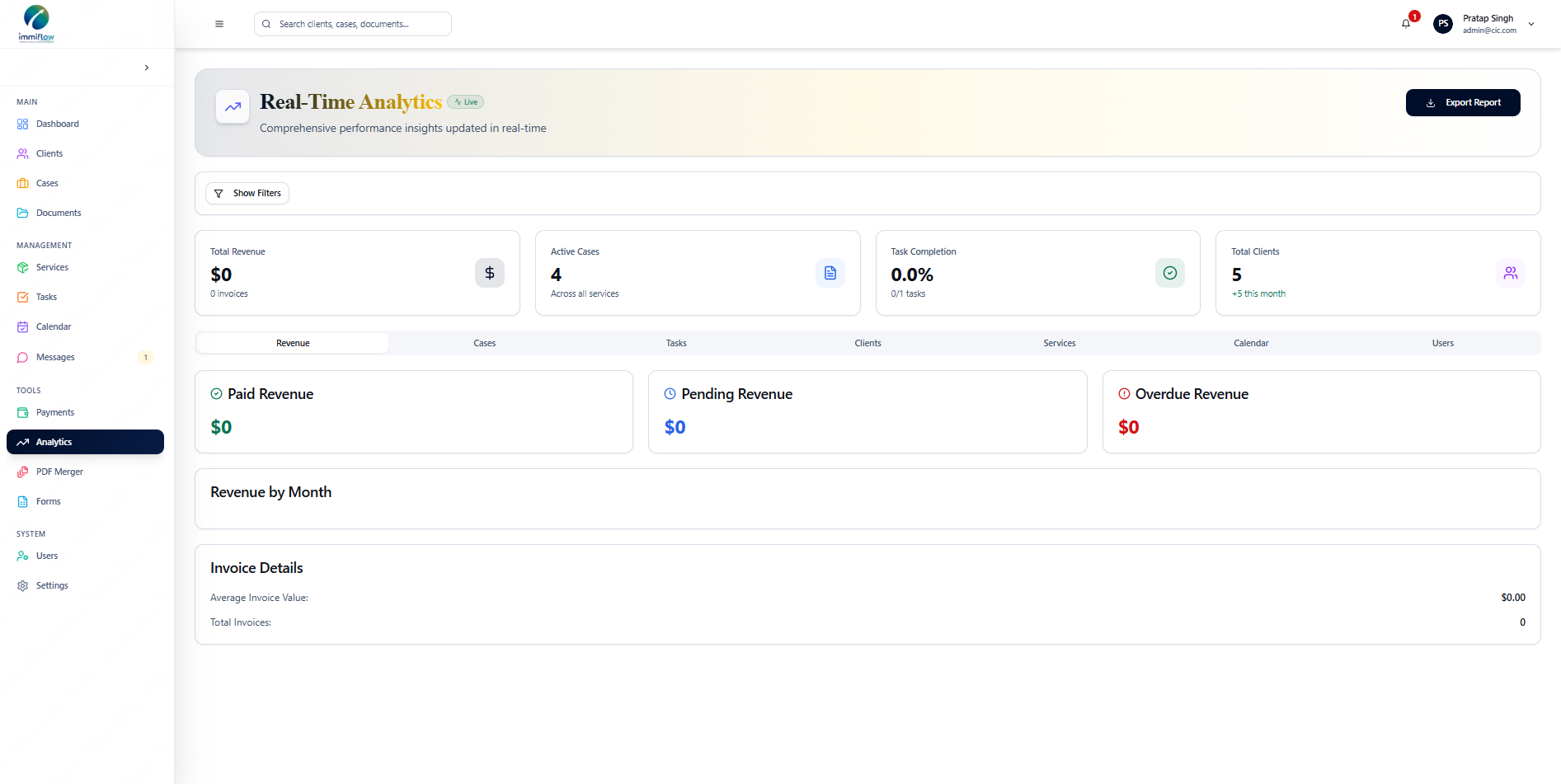
Task: Click the Export Report button
Action: [x=1463, y=102]
